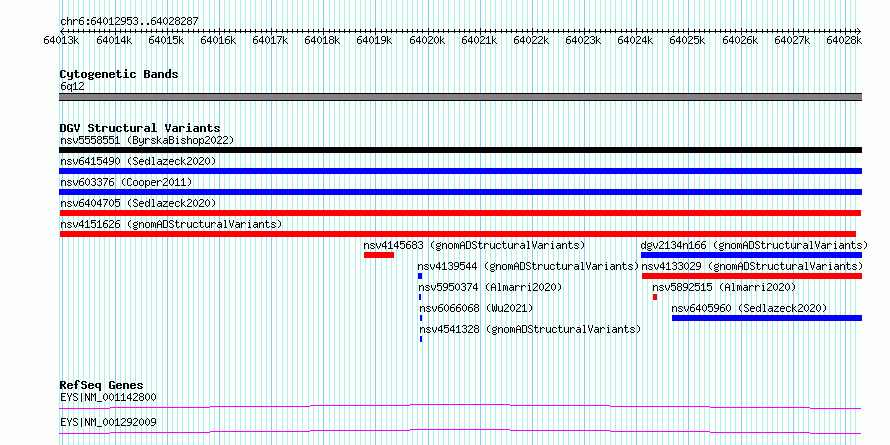Click the chr6:64012953..64028287 region label
Screen dimensions: 890x445
pos(129,22)
